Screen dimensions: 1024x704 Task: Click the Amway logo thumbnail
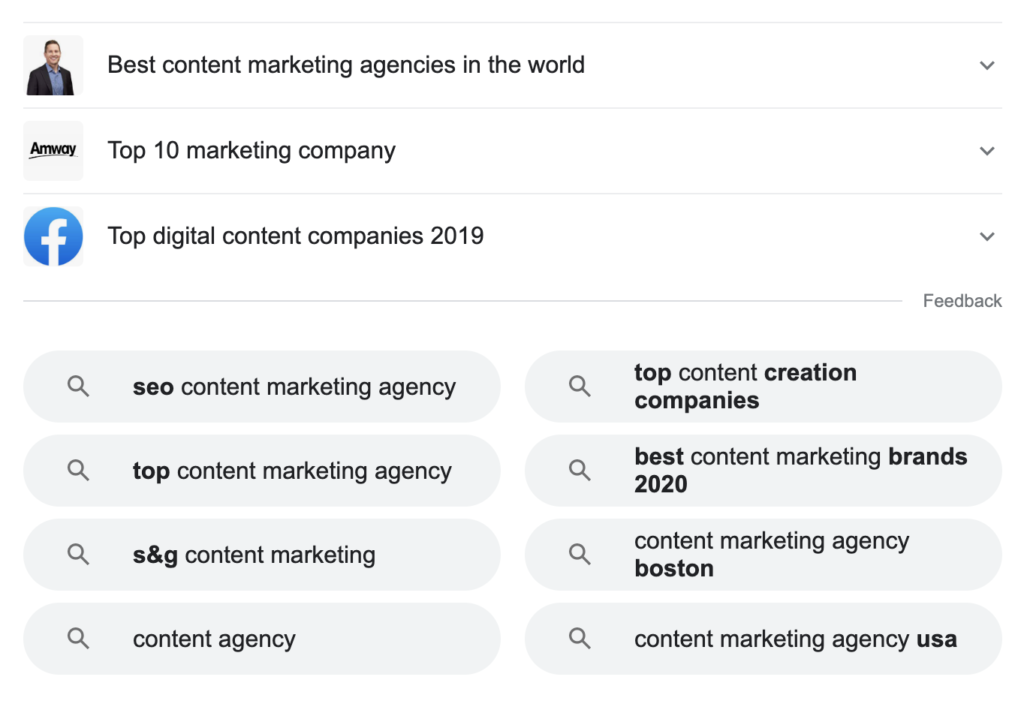click(x=54, y=151)
